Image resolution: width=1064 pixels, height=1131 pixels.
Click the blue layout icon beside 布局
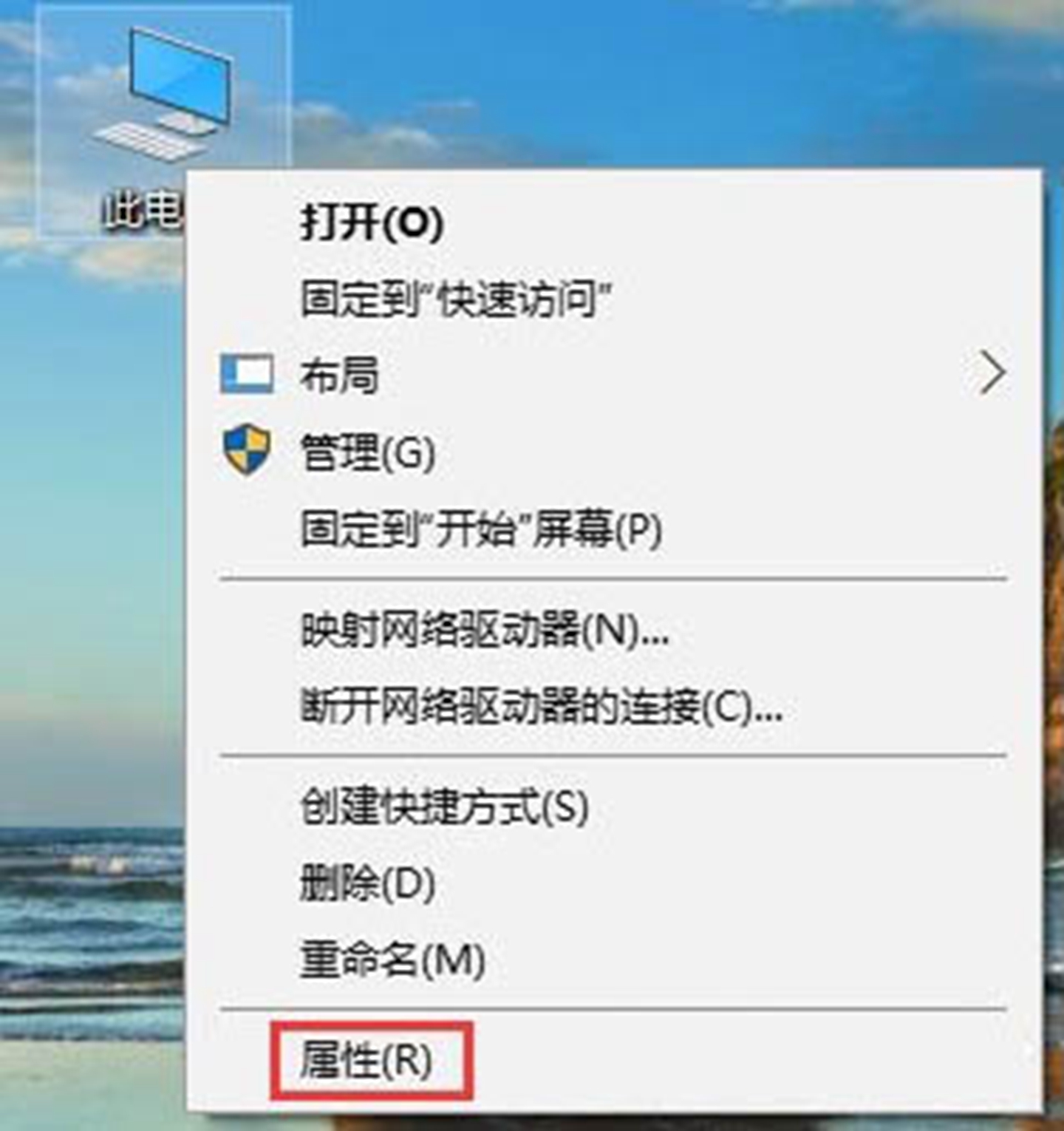click(x=247, y=373)
